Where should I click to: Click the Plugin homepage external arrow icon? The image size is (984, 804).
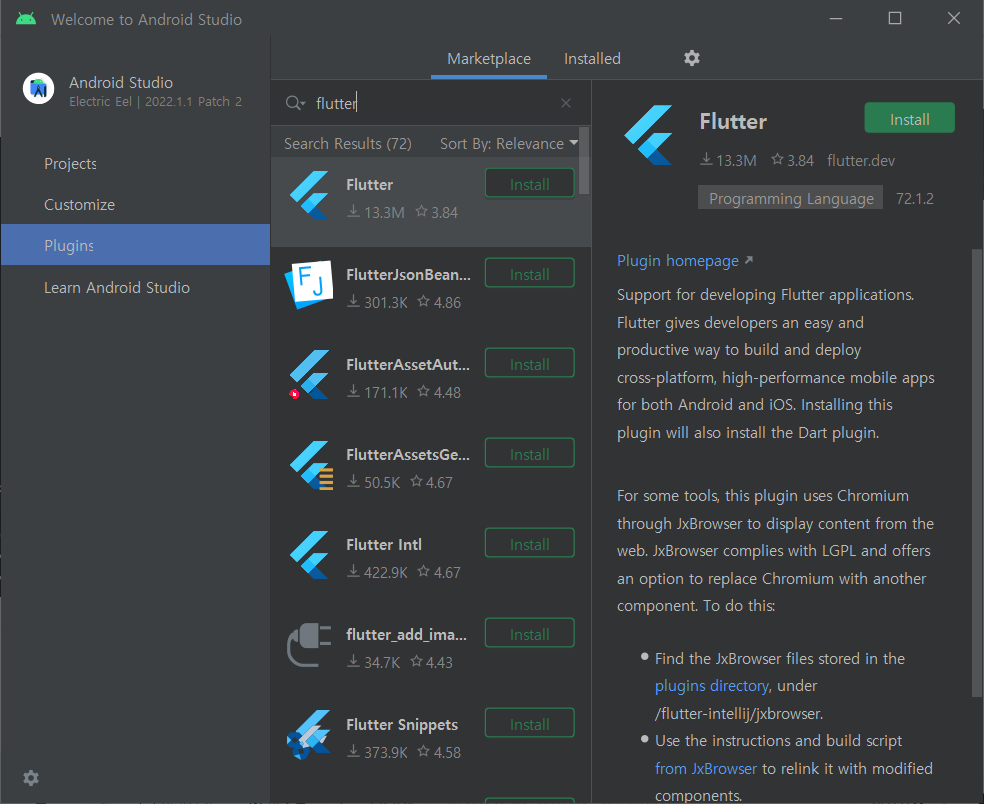(x=749, y=260)
